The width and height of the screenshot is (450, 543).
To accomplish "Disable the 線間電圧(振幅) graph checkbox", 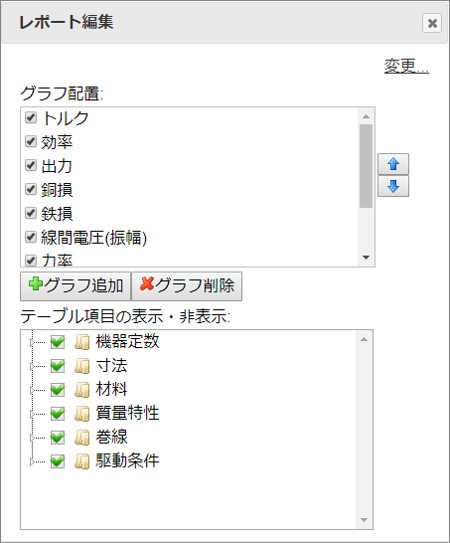I will 31,237.
